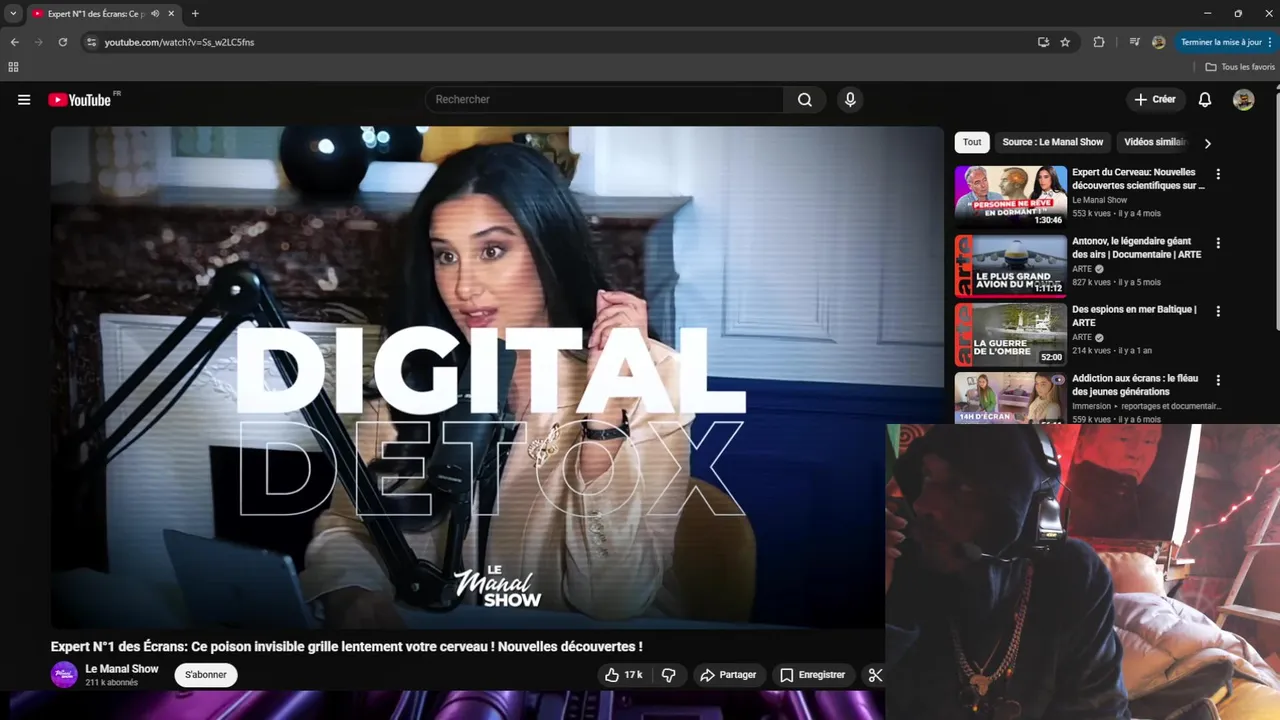1280x720 pixels.
Task: Click the Créer button
Action: point(1155,100)
